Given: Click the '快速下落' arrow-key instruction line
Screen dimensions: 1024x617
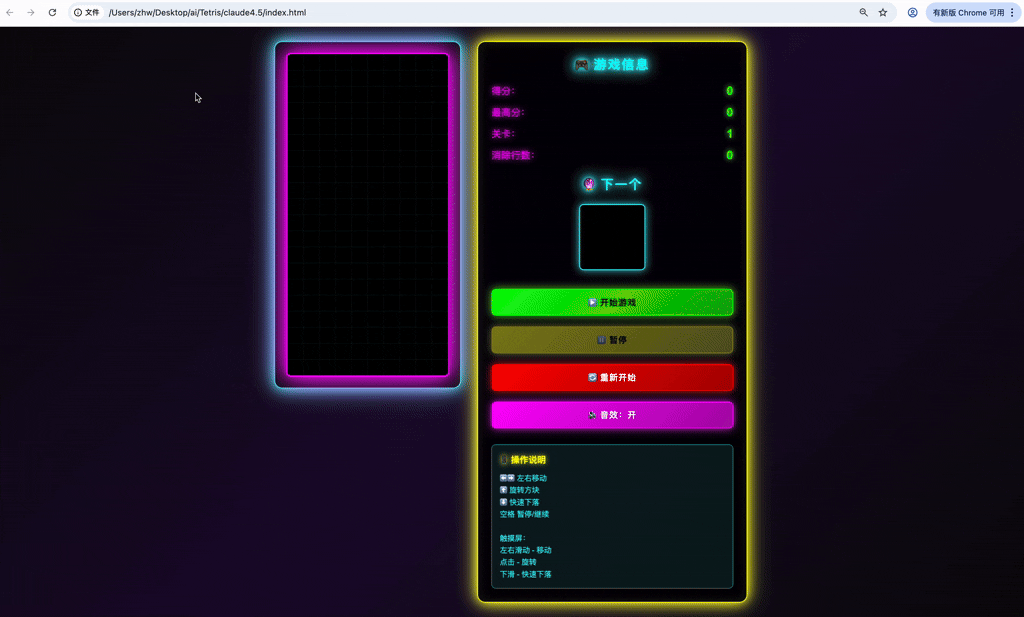Looking at the screenshot, I should coord(519,502).
